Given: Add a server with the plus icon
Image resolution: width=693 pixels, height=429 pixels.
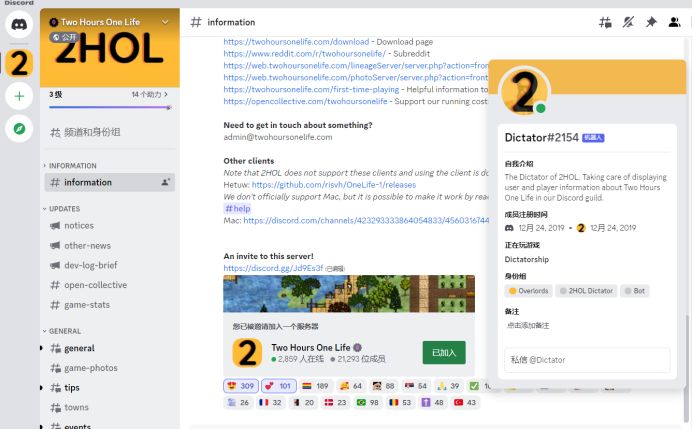Looking at the screenshot, I should click(x=19, y=96).
